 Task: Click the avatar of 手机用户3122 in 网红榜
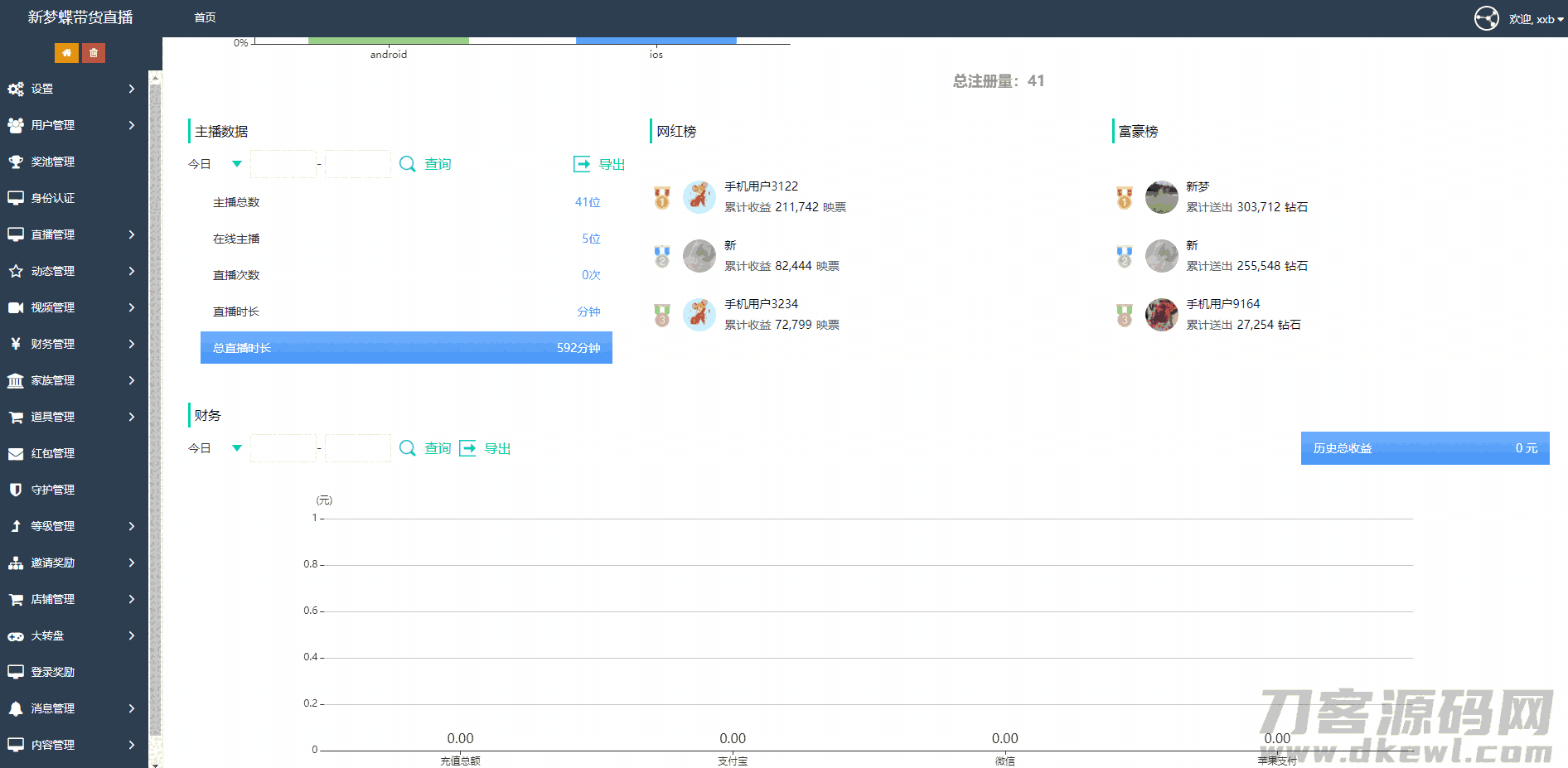[699, 197]
